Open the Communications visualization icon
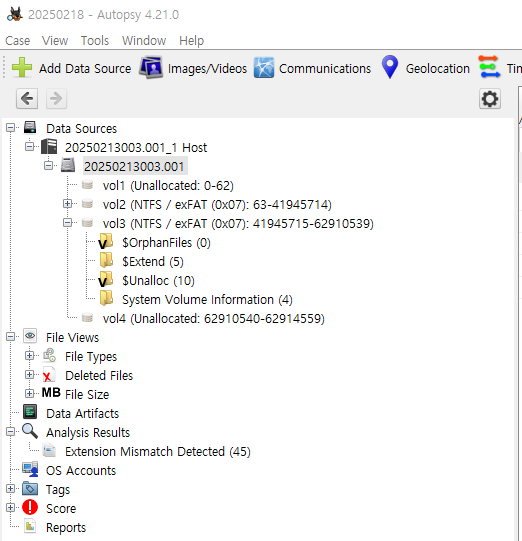 tap(264, 68)
